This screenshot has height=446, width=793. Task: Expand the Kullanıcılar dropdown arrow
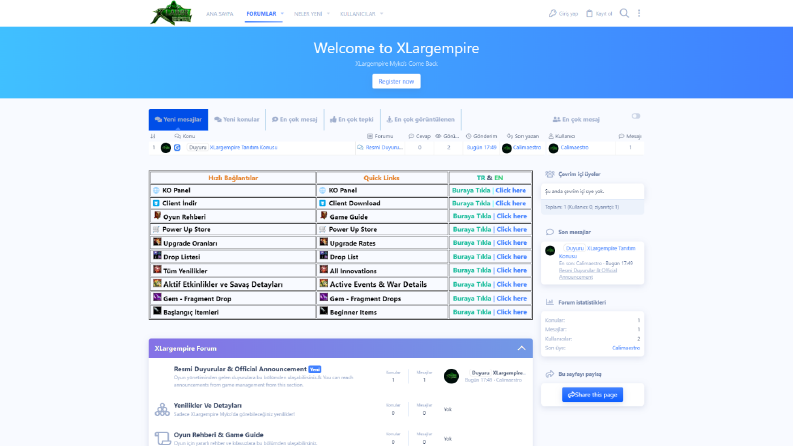pos(381,14)
